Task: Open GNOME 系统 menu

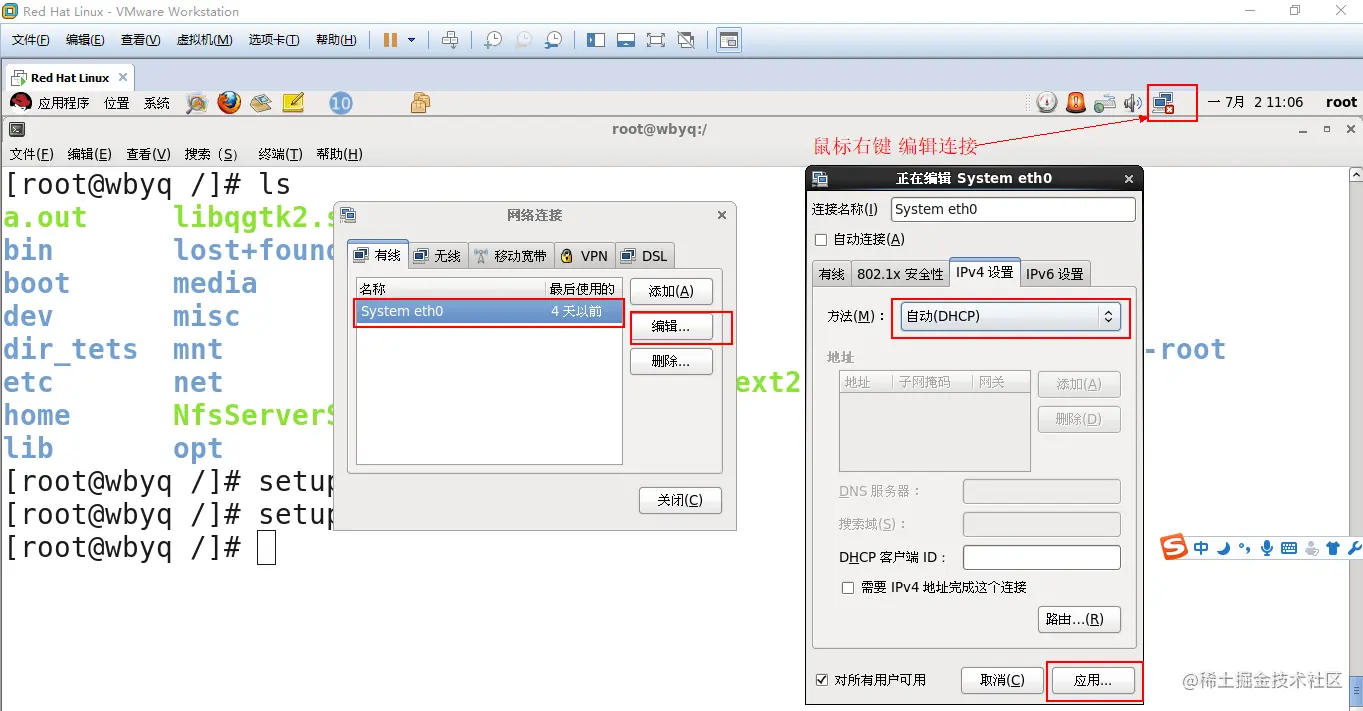Action: point(157,103)
